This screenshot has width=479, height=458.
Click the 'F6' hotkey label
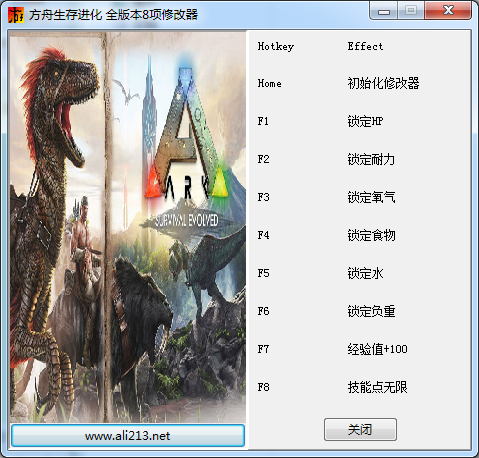point(263,311)
